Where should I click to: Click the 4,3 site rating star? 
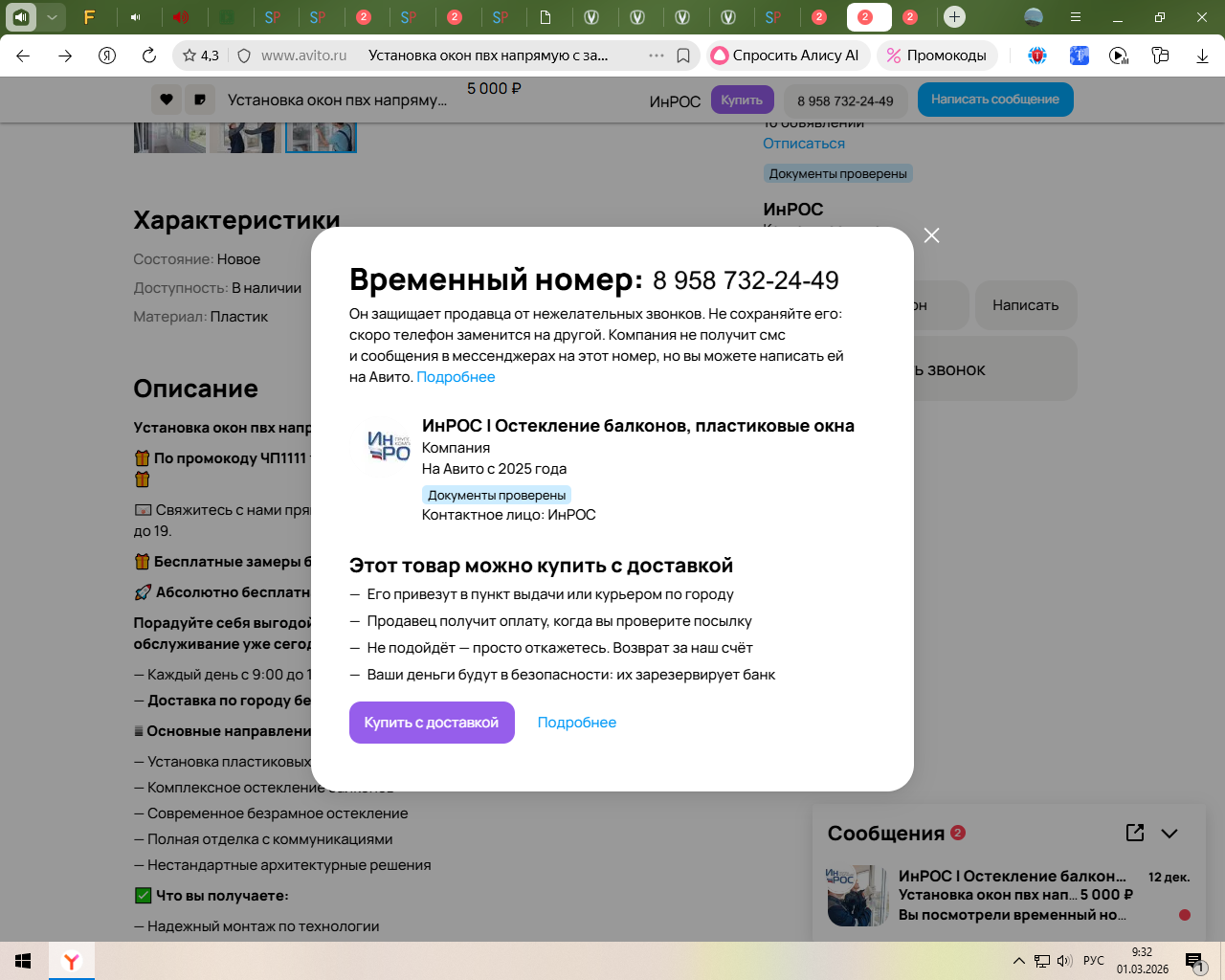pyautogui.click(x=200, y=56)
